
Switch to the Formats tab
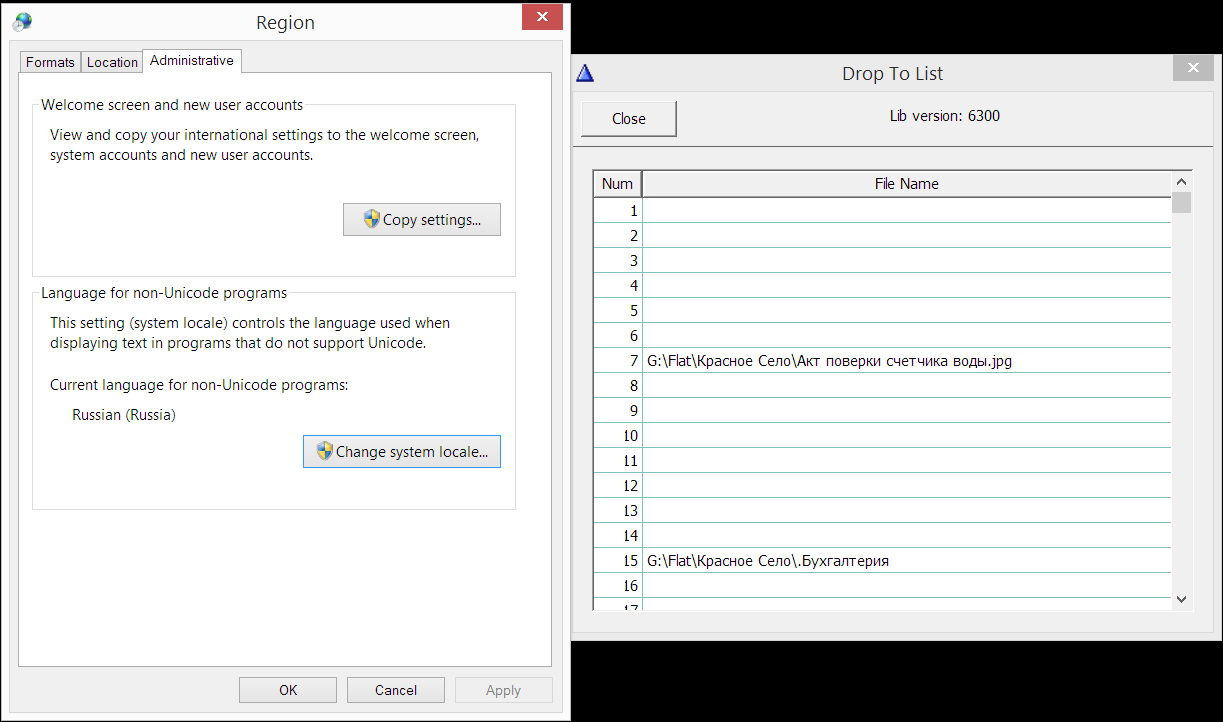point(50,62)
